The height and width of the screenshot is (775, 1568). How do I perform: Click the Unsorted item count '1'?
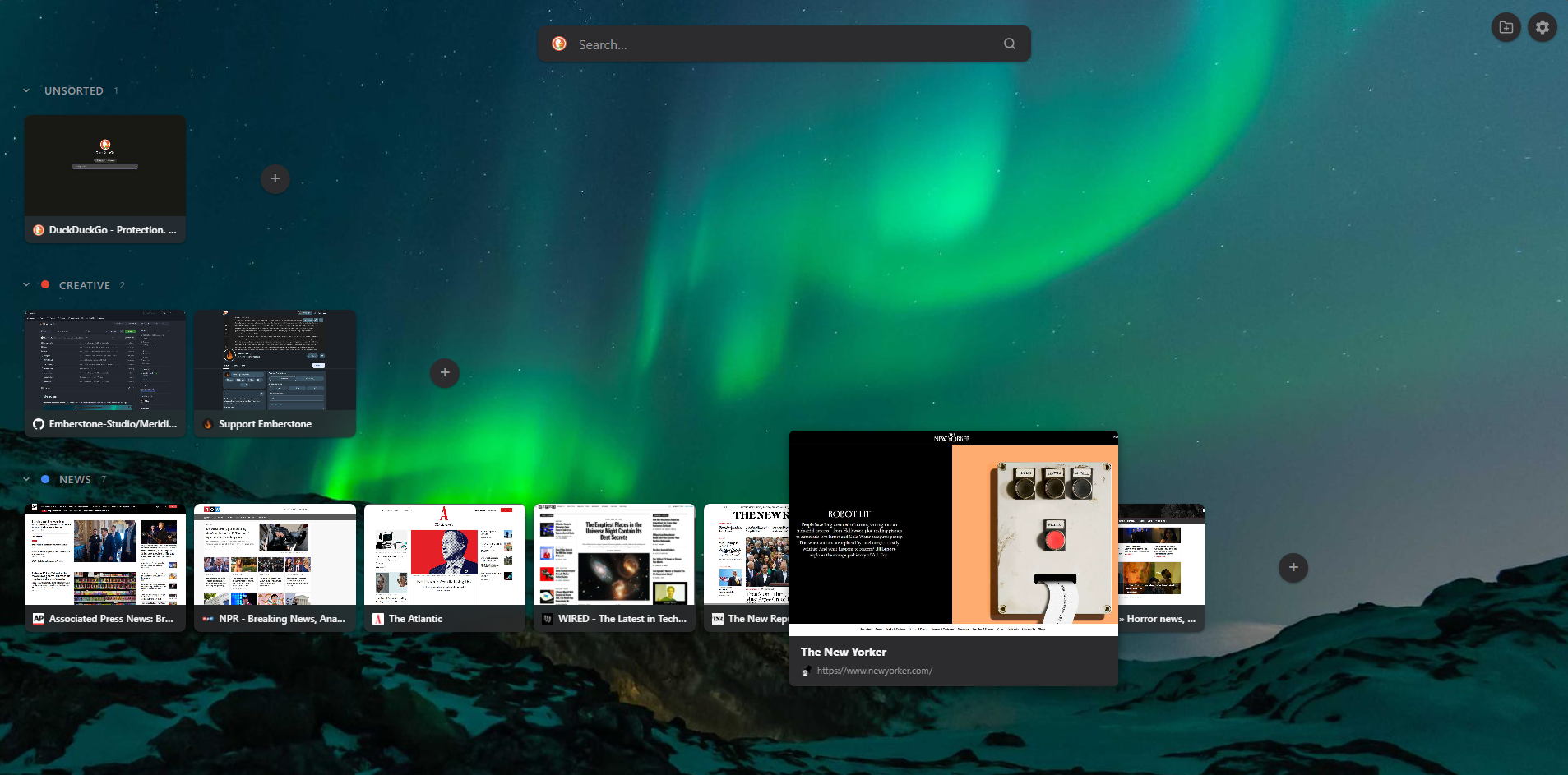click(x=116, y=90)
